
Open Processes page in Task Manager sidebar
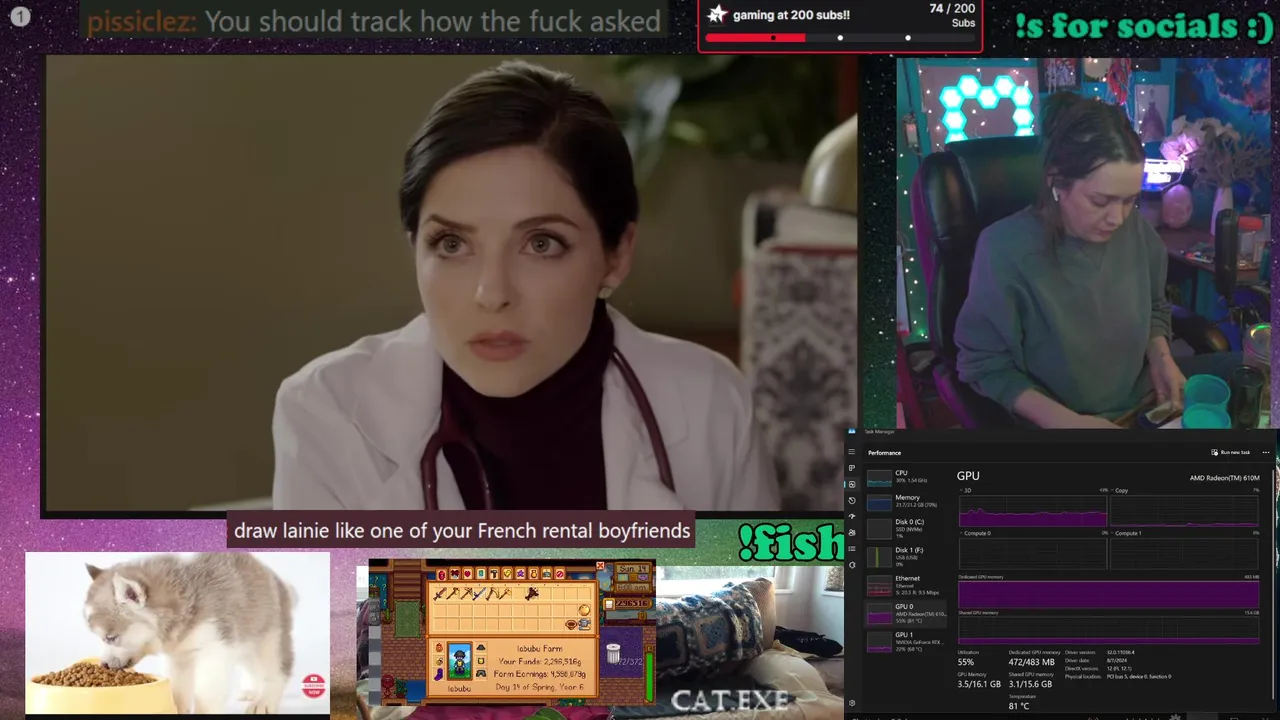tap(852, 468)
